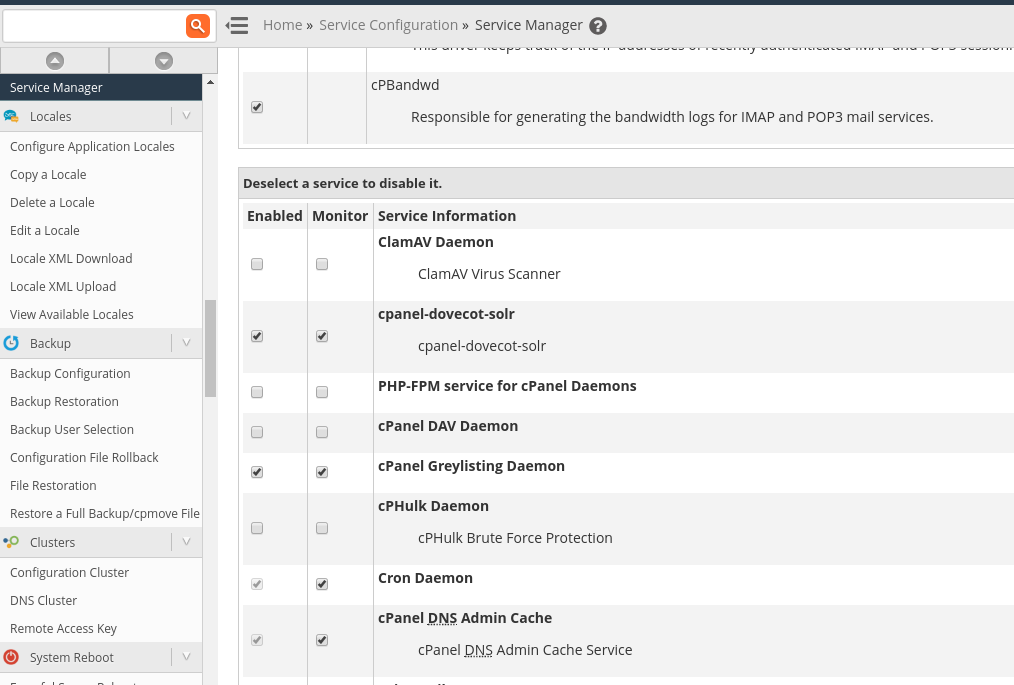
Task: Uncheck Monitor for cpanel-dovecot-solr
Action: 322,336
